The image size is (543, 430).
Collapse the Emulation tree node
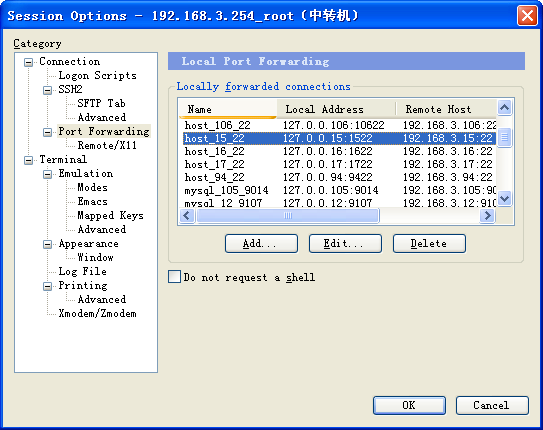click(x=47, y=174)
